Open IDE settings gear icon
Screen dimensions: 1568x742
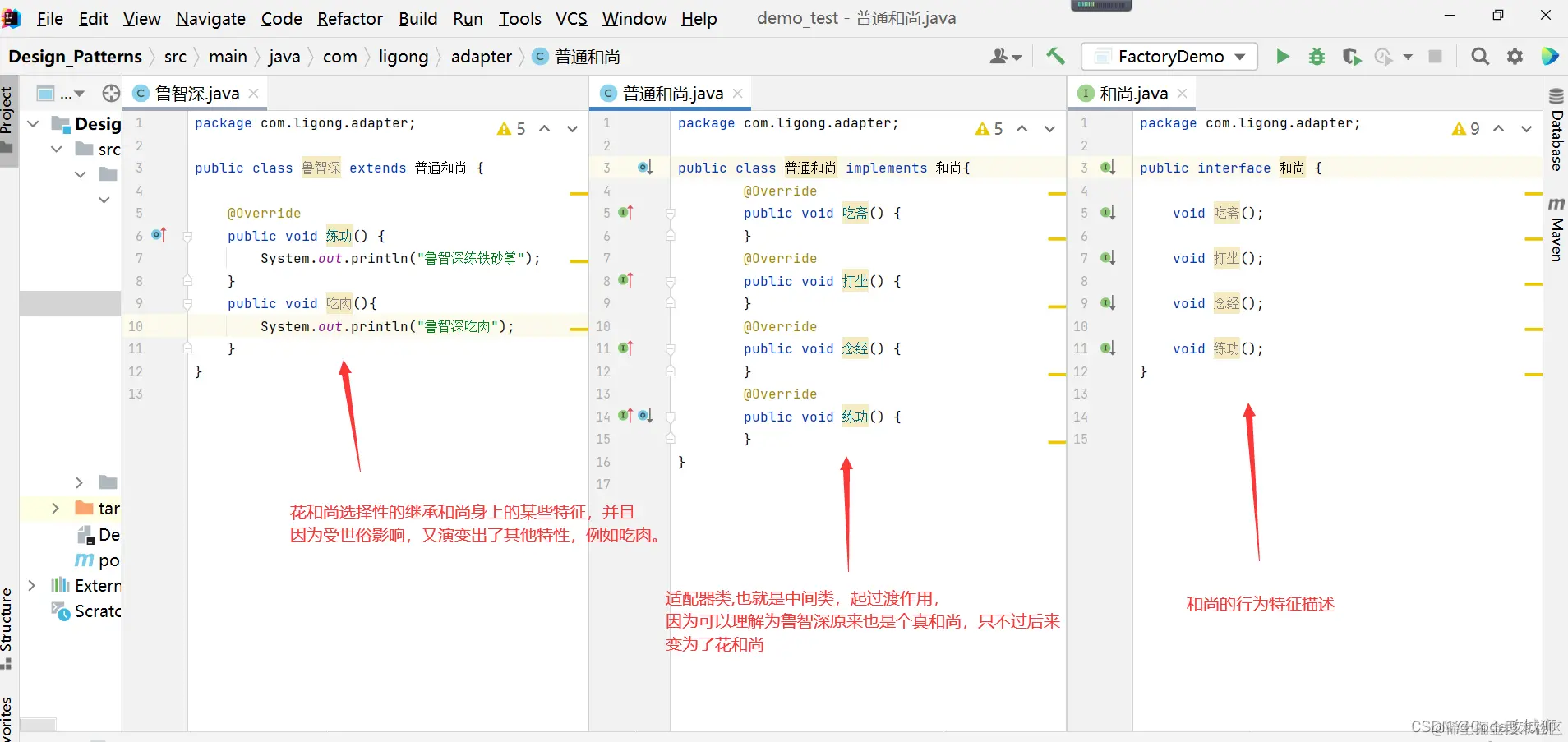[x=1515, y=56]
